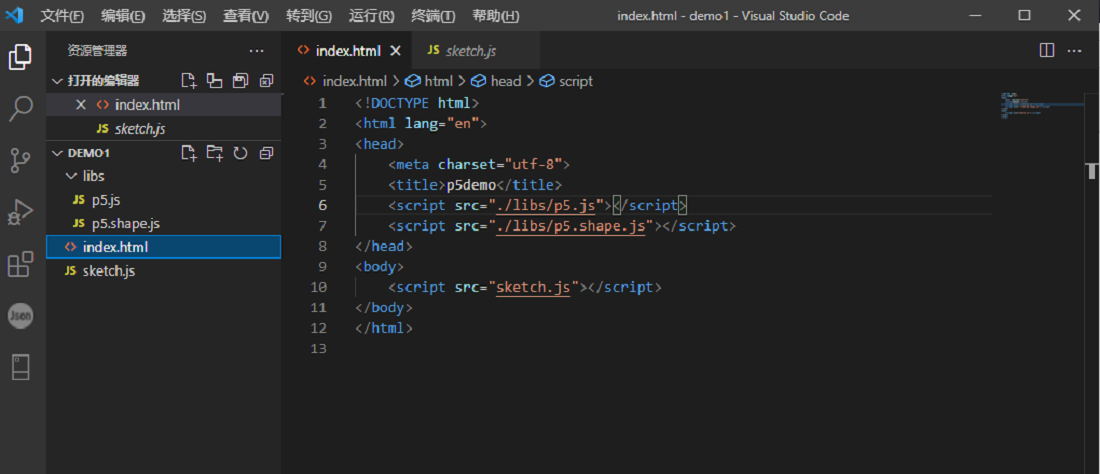Viewport: 1100px width, 474px height.
Task: Click the code minimap preview
Action: coord(1042,105)
